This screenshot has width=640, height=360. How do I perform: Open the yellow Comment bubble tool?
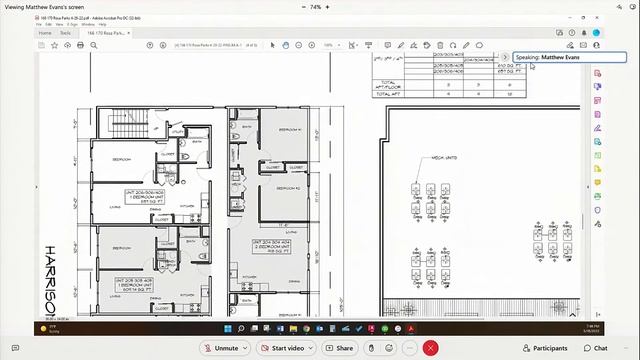point(598,182)
